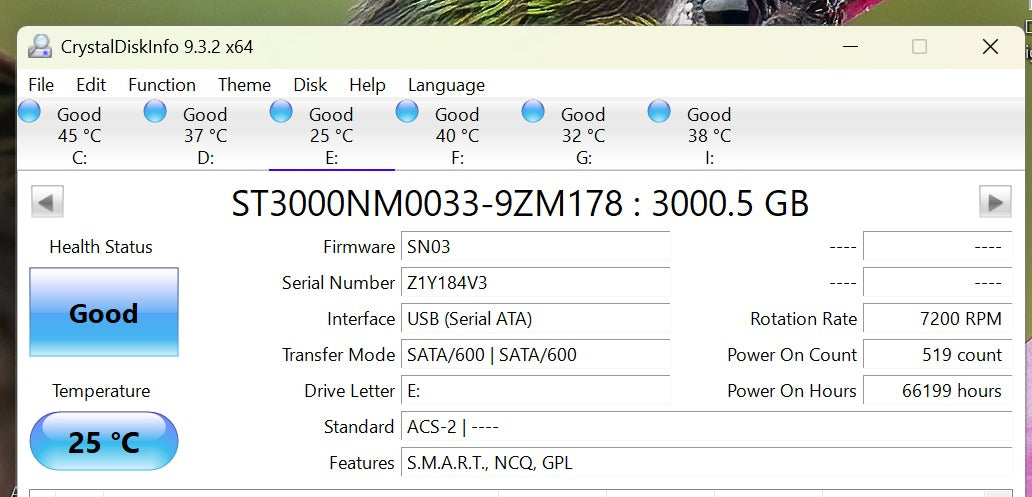The height and width of the screenshot is (497, 1032).
Task: Click the Firmware field showing SN03
Action: click(x=534, y=247)
